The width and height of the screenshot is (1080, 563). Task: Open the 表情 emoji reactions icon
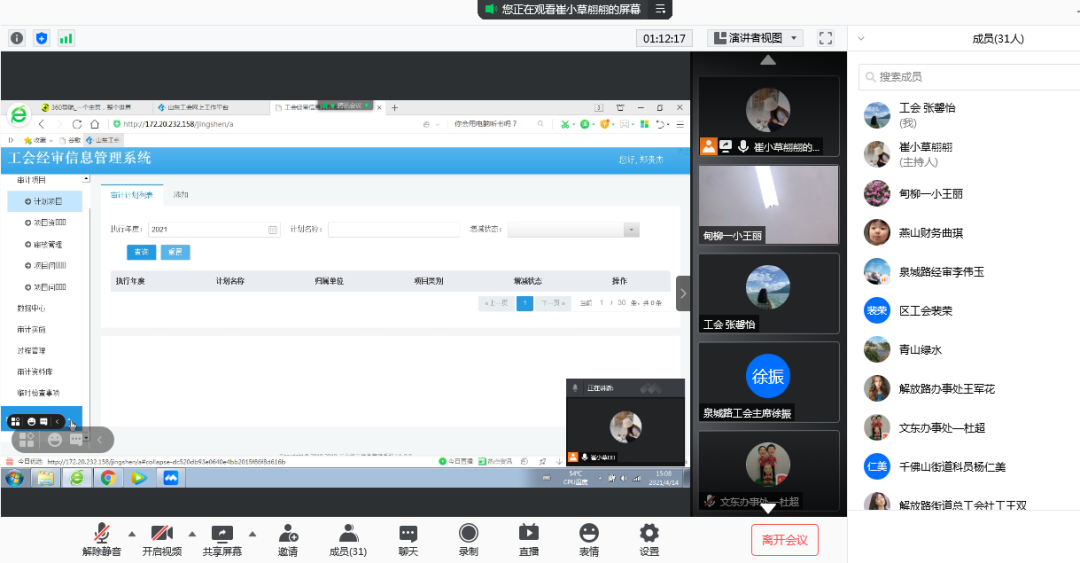tap(589, 535)
